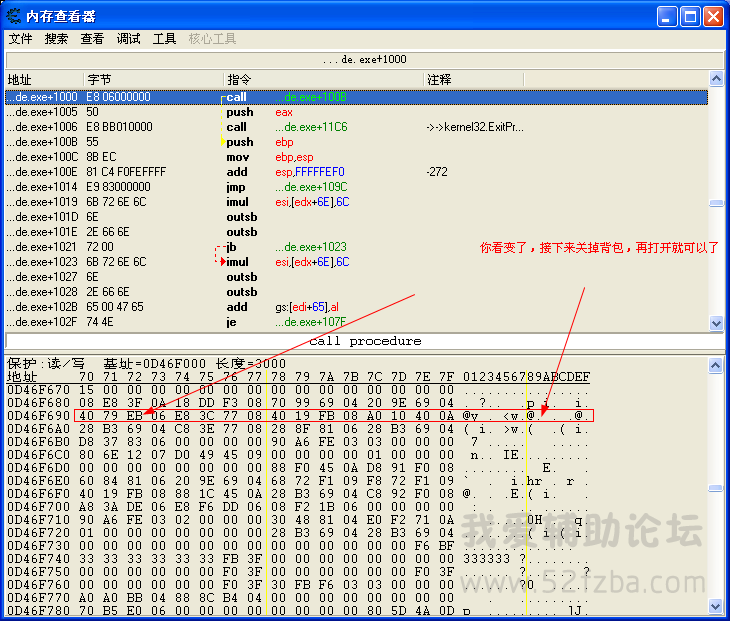Select the push ebp row at de.exe+100B
This screenshot has width=730, height=621.
click(x=357, y=142)
